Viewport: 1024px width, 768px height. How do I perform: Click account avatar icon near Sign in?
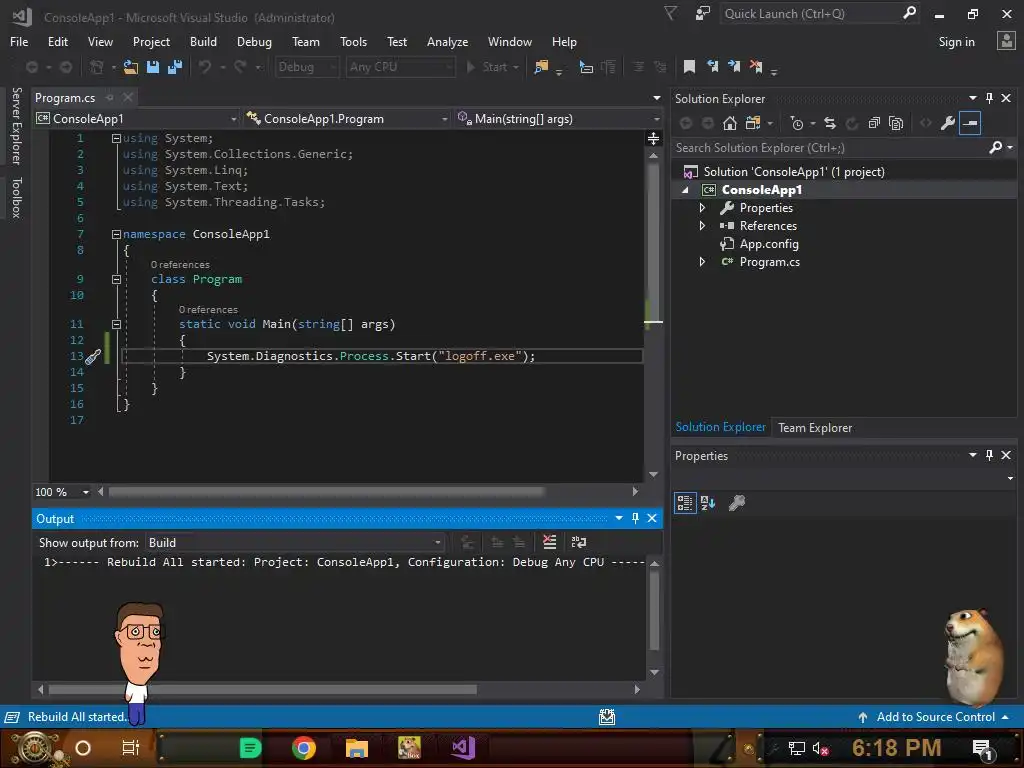coord(1006,41)
